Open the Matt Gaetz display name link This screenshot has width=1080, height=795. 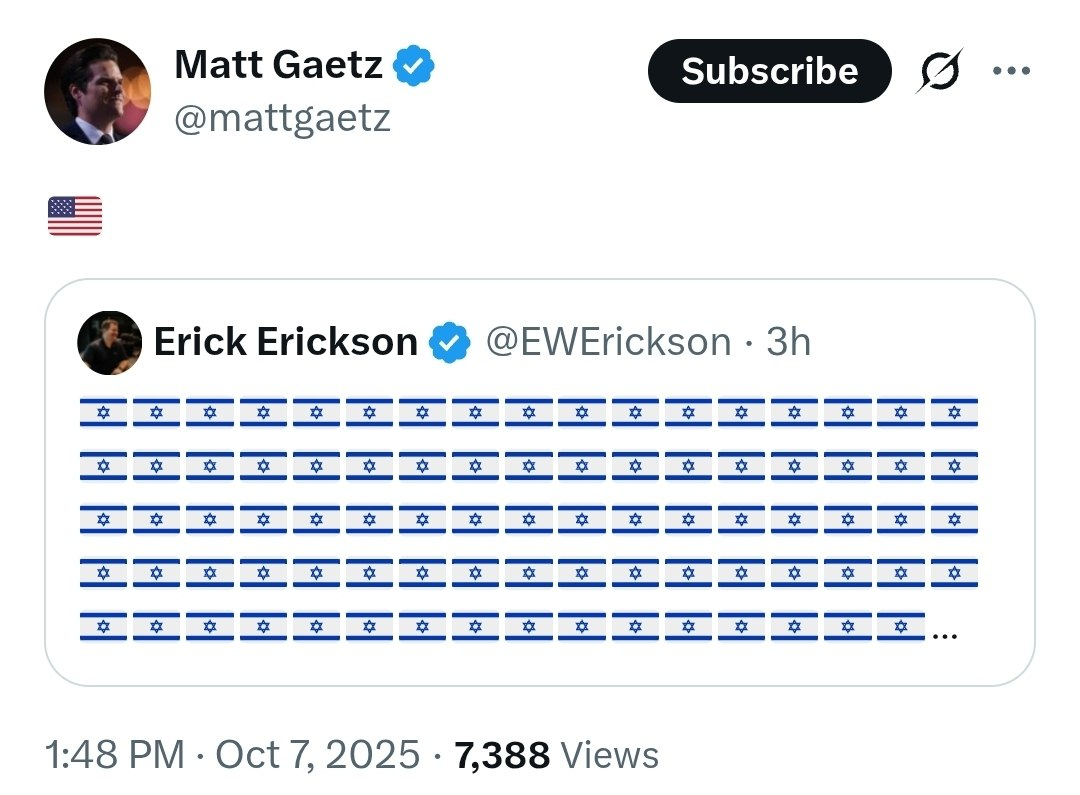point(278,66)
